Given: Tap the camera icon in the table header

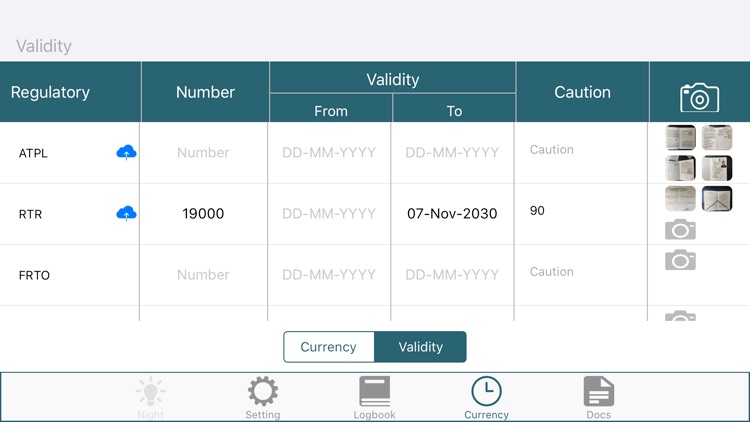Looking at the screenshot, I should tap(699, 97).
